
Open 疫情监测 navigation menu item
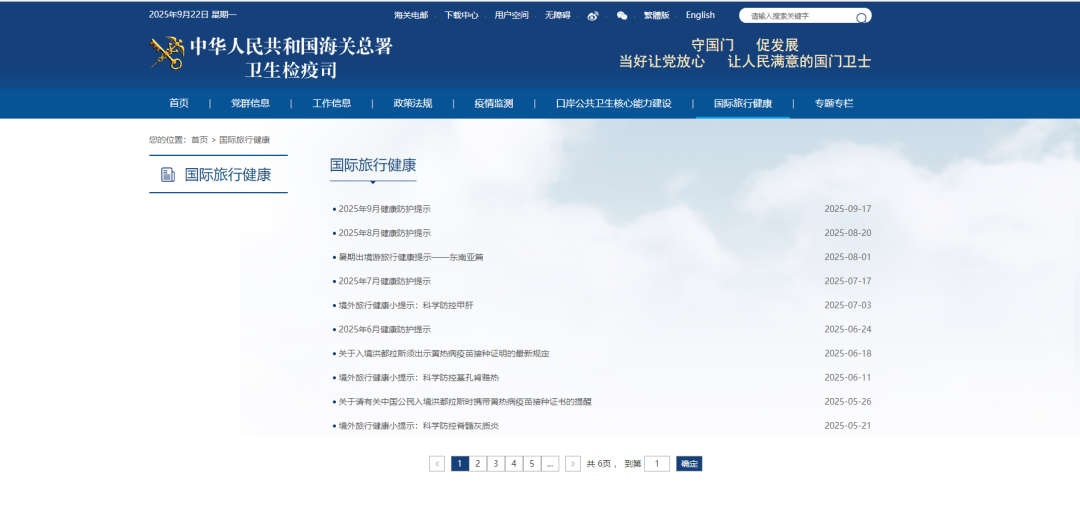pyautogui.click(x=494, y=103)
